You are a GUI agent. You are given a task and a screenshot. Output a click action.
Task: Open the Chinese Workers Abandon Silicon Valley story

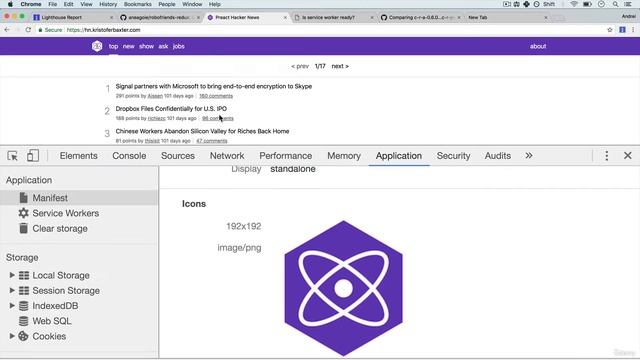tap(202, 131)
